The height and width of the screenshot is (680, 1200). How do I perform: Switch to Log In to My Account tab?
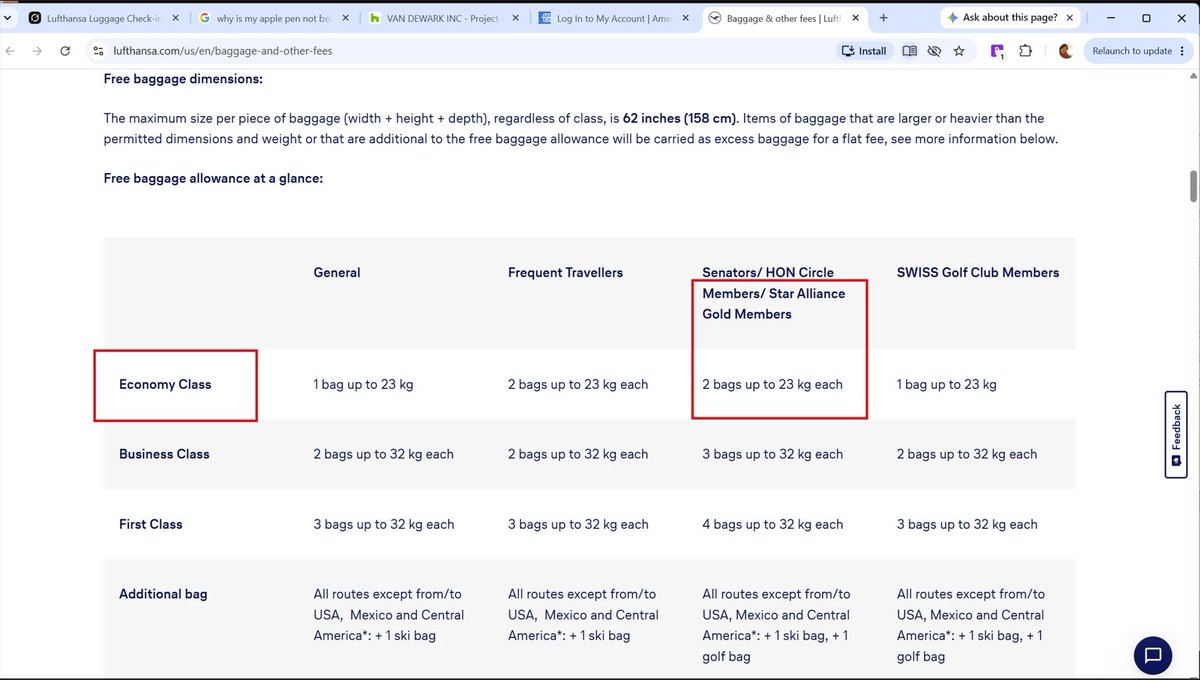click(x=614, y=18)
